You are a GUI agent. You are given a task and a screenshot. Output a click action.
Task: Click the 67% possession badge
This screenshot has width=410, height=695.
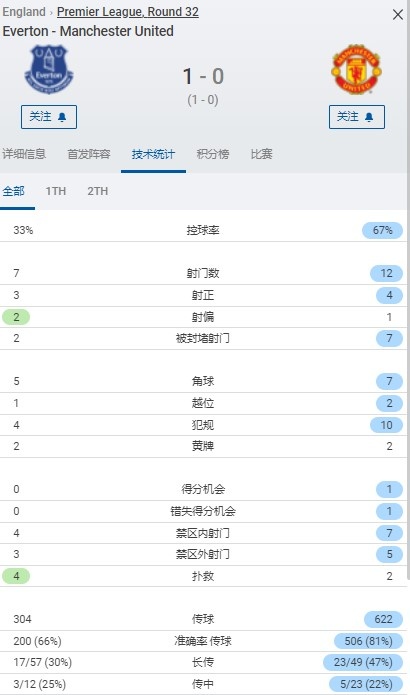click(x=383, y=230)
